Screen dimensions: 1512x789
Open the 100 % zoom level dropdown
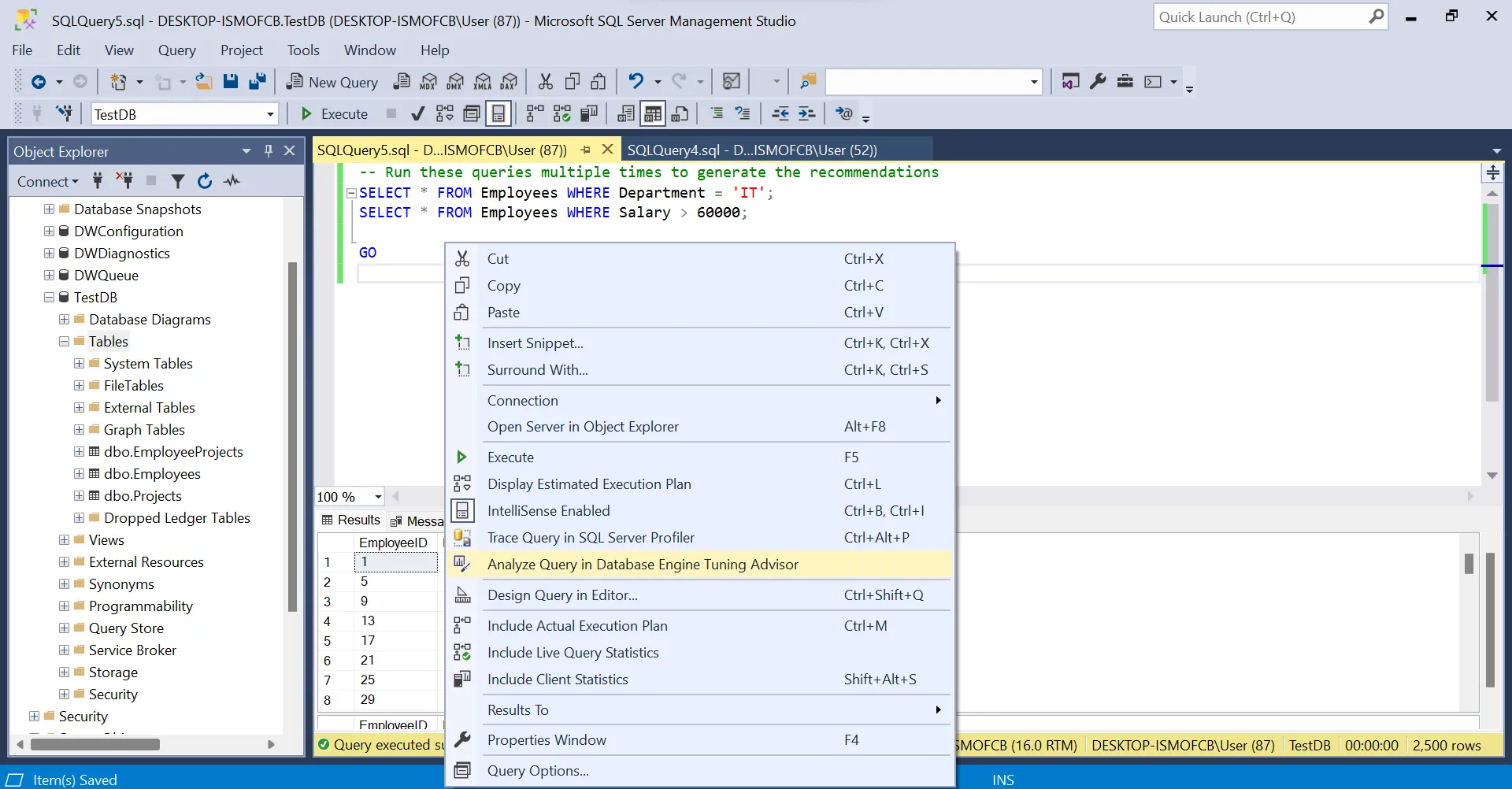378,497
